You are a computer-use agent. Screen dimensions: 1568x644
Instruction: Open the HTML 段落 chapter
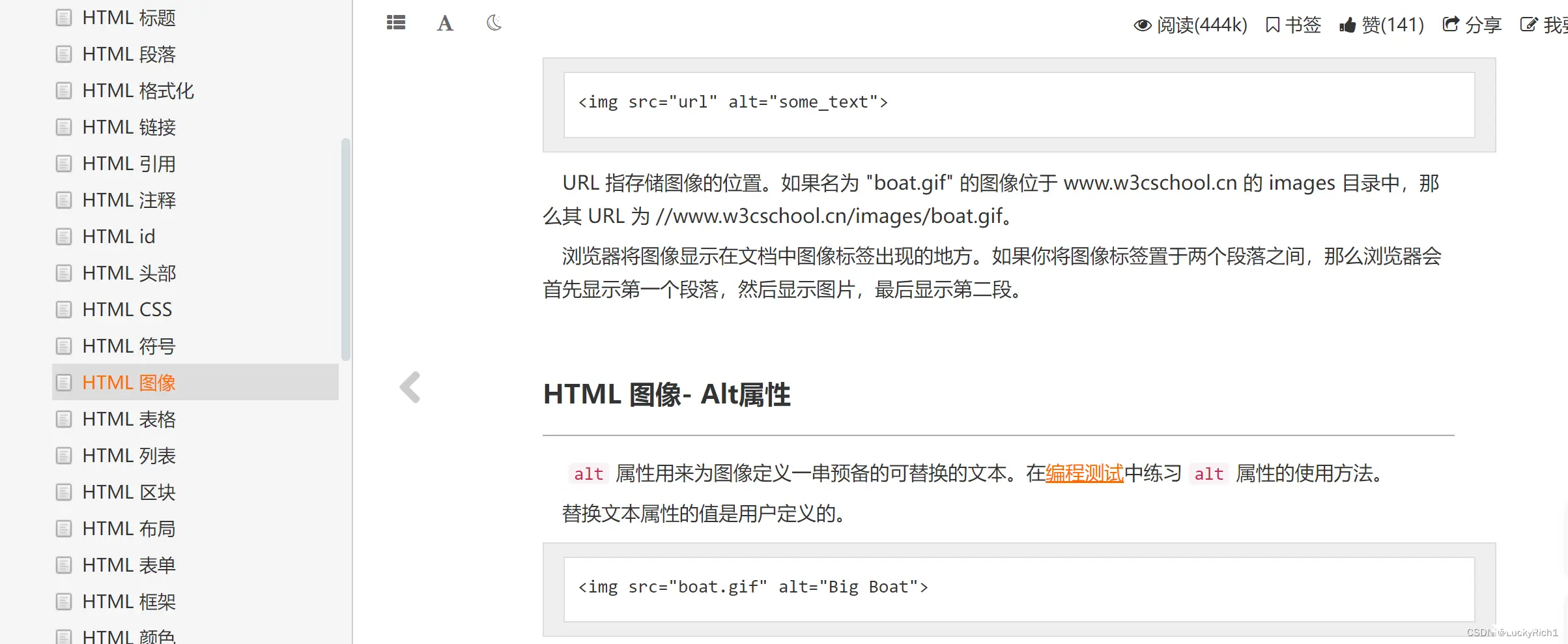[129, 54]
